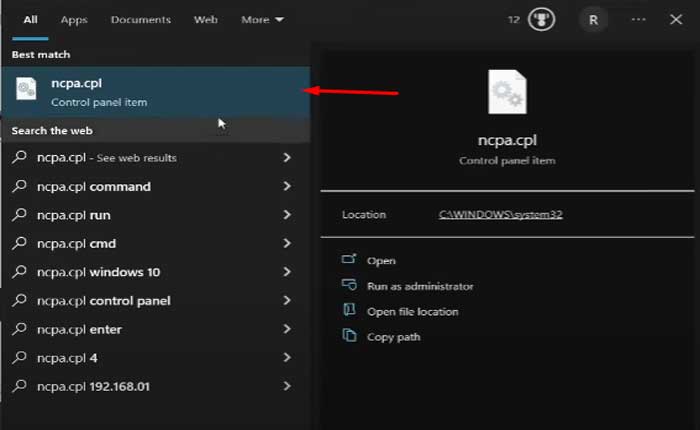This screenshot has width=700, height=430.
Task: Switch to the Documents tab
Action: [x=140, y=19]
